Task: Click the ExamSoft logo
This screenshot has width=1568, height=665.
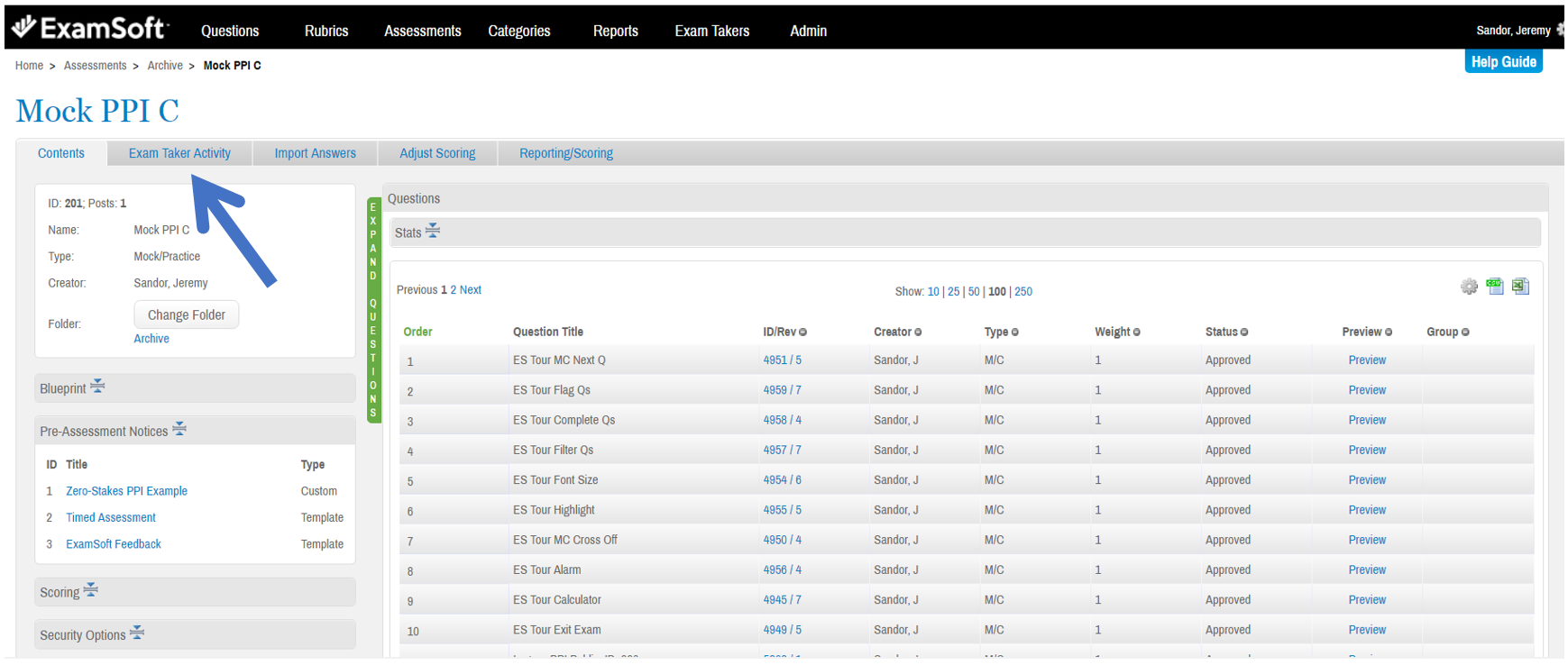Action: 90,28
